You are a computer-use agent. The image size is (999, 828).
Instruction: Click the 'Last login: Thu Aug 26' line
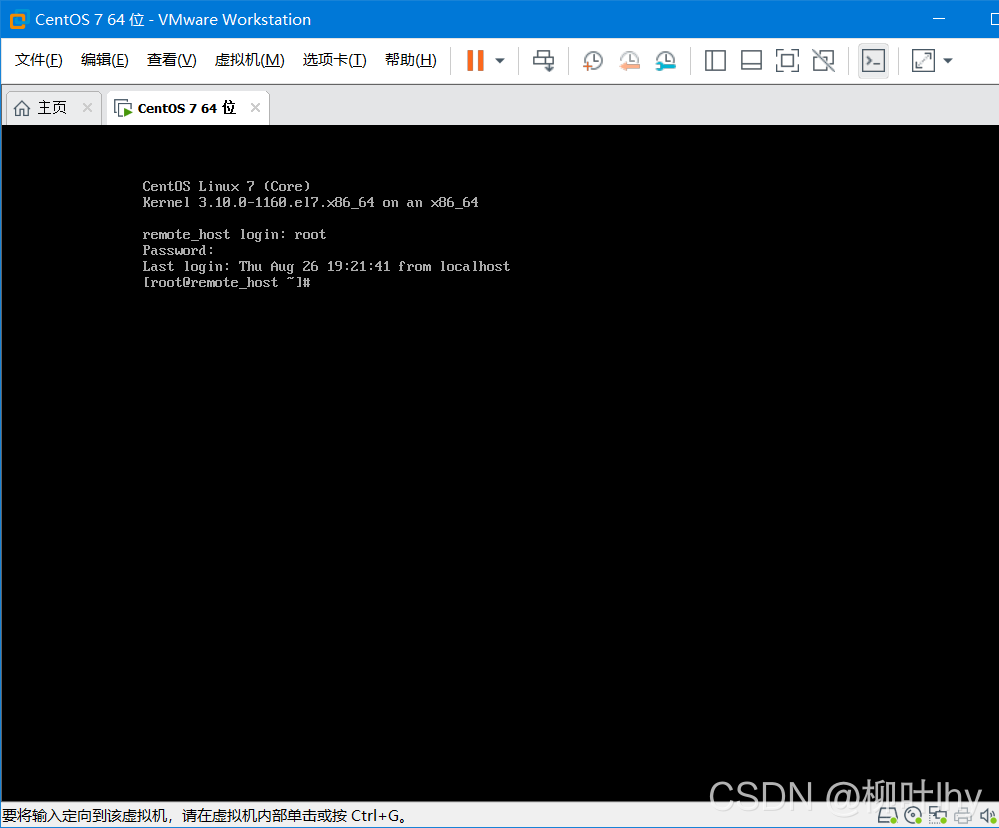(326, 266)
